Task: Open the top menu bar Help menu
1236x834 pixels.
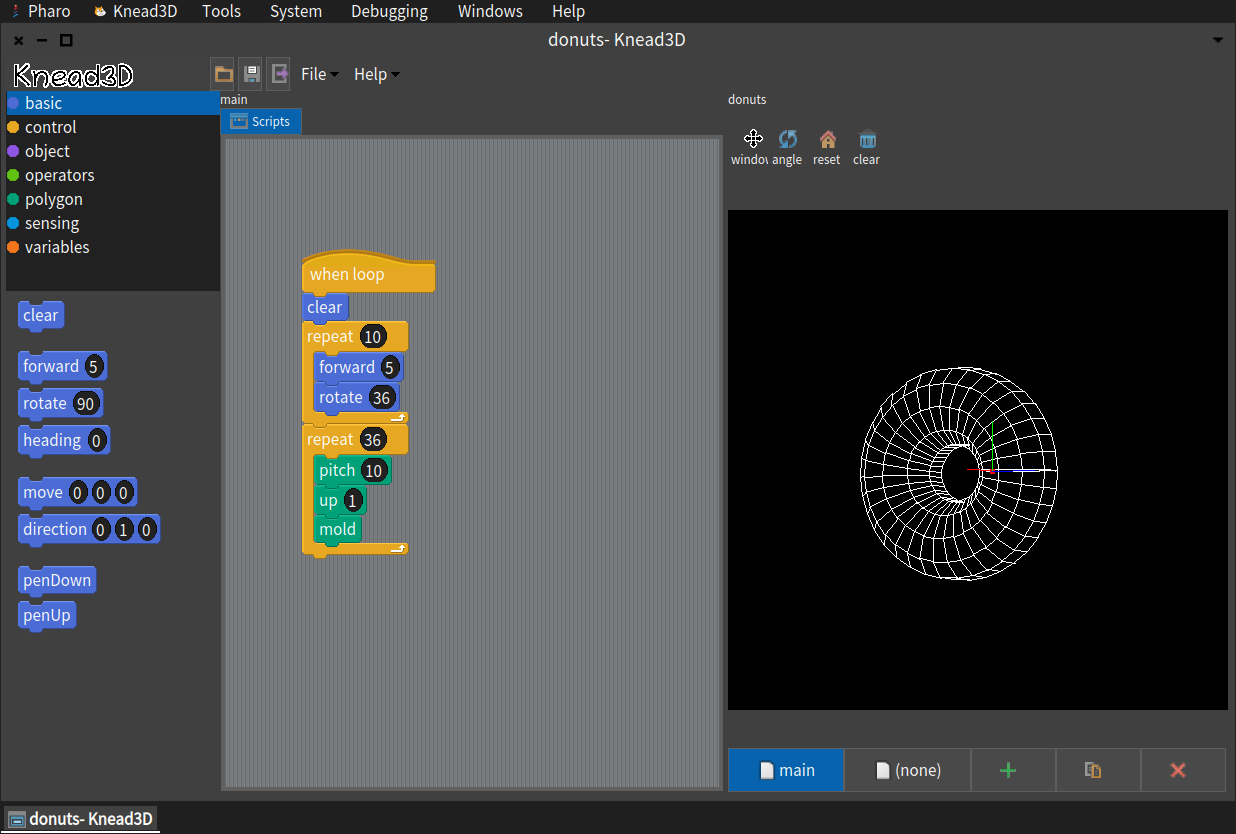Action: (568, 11)
